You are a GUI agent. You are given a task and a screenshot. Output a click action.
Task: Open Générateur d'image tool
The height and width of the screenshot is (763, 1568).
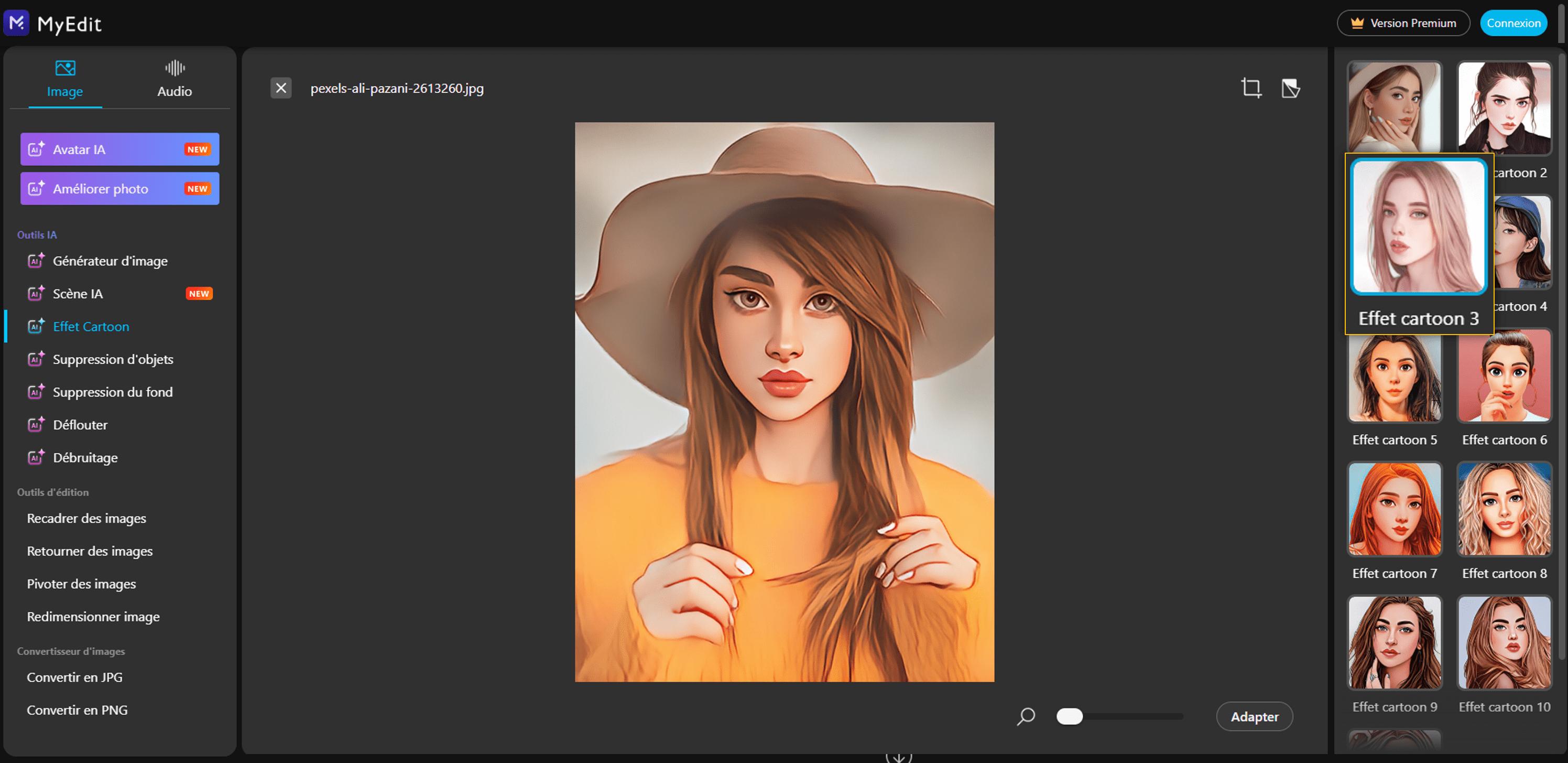[x=110, y=261]
